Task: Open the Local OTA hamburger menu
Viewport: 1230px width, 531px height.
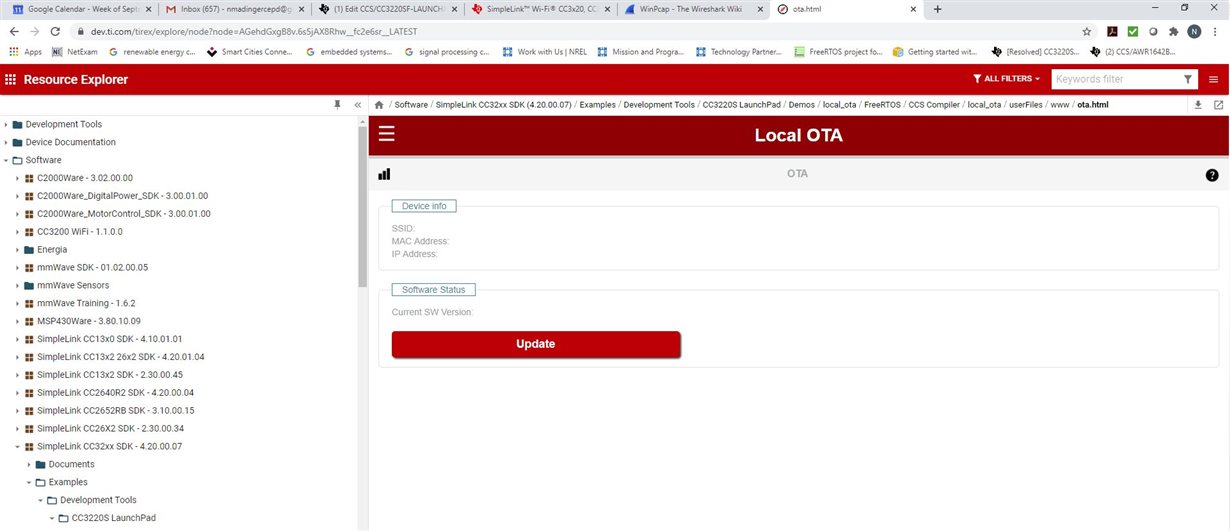Action: point(387,135)
